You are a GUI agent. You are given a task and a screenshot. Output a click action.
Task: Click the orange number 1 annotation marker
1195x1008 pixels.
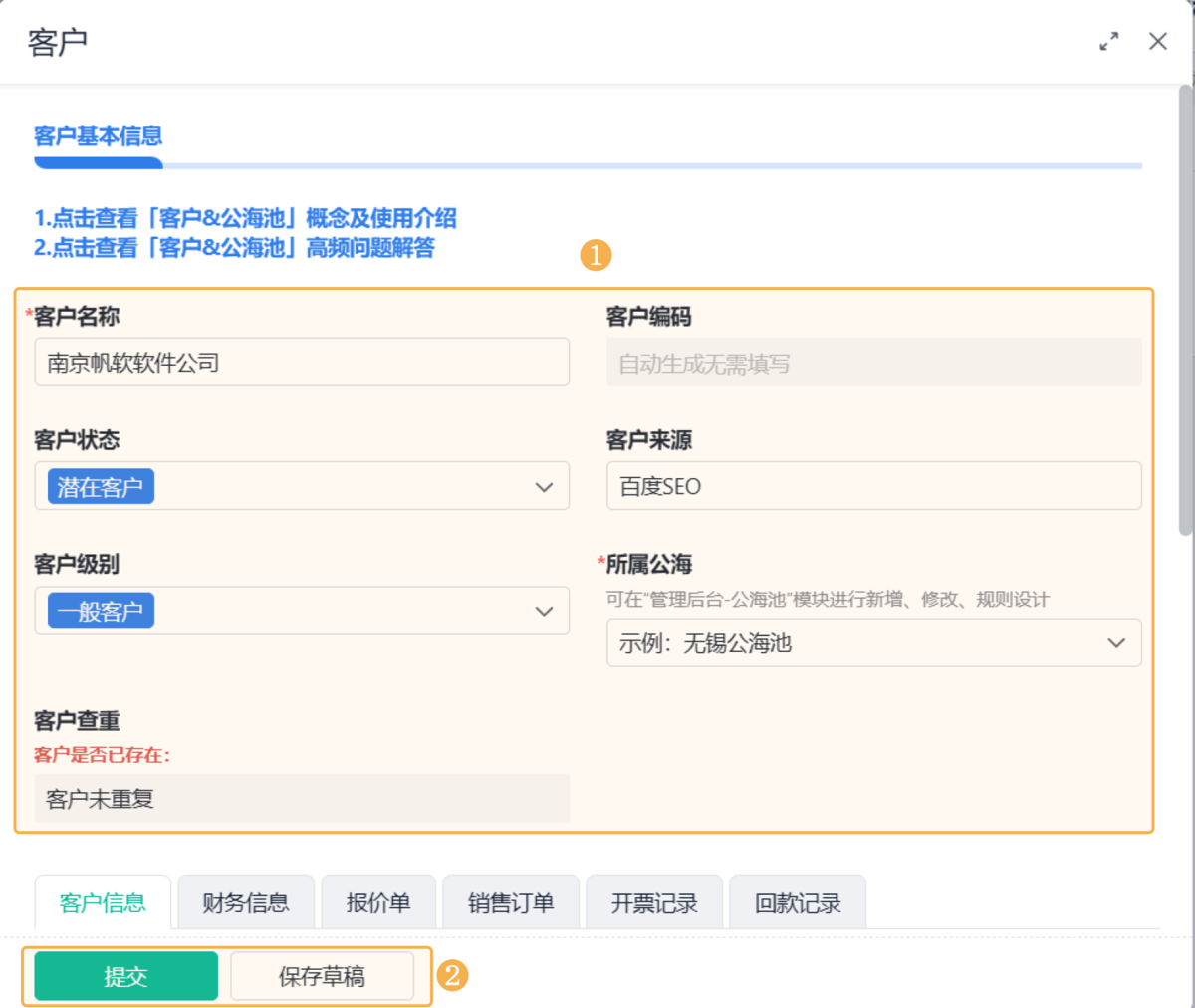tap(596, 256)
